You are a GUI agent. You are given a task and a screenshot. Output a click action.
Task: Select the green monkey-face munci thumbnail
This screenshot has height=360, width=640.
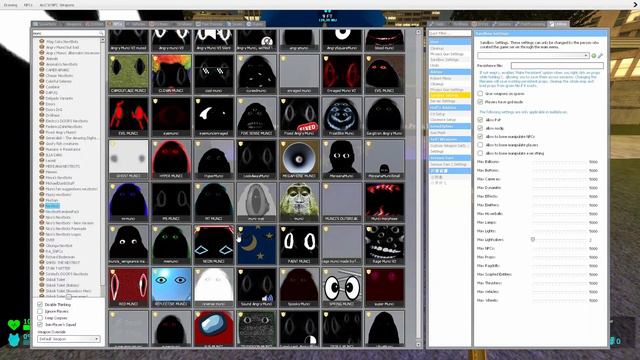(299, 202)
